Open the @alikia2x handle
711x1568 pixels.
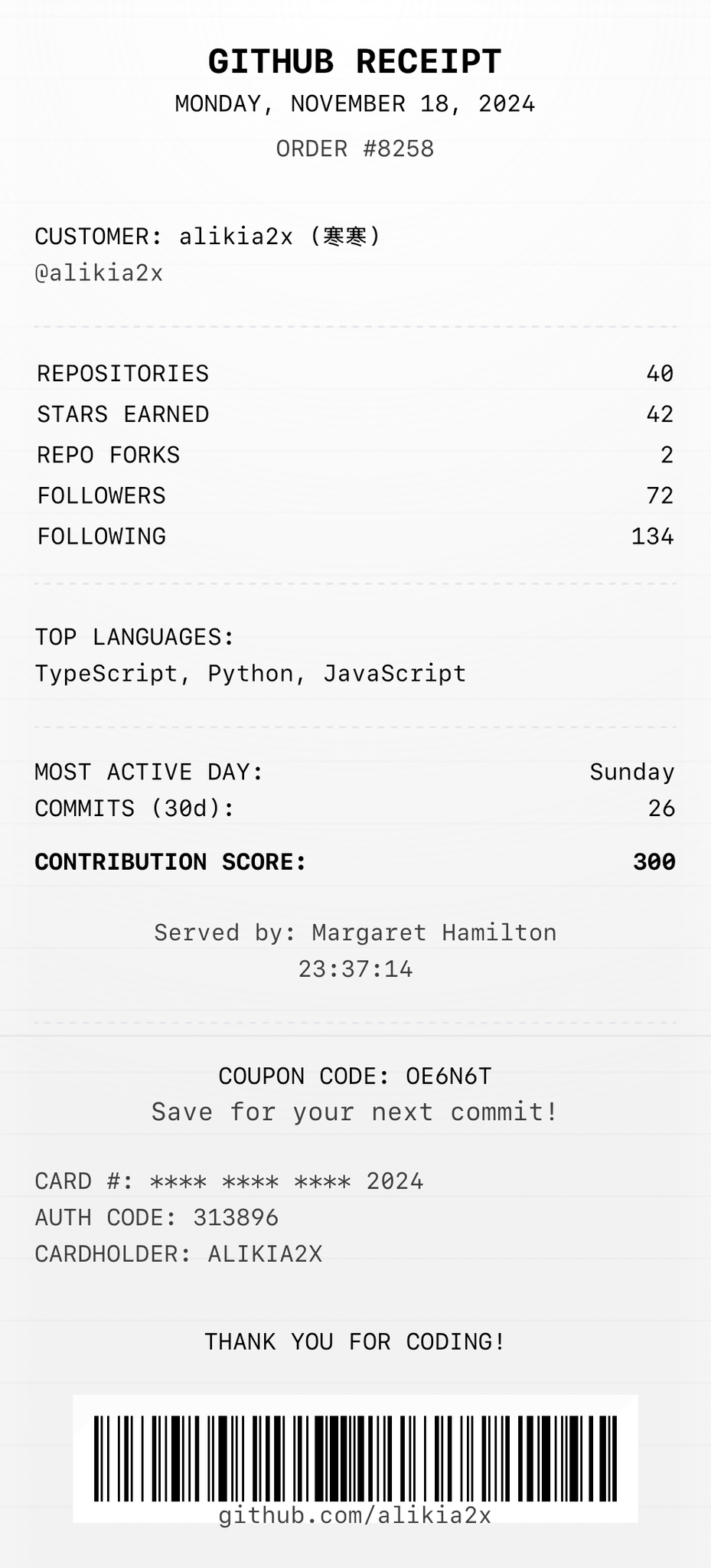coord(99,273)
